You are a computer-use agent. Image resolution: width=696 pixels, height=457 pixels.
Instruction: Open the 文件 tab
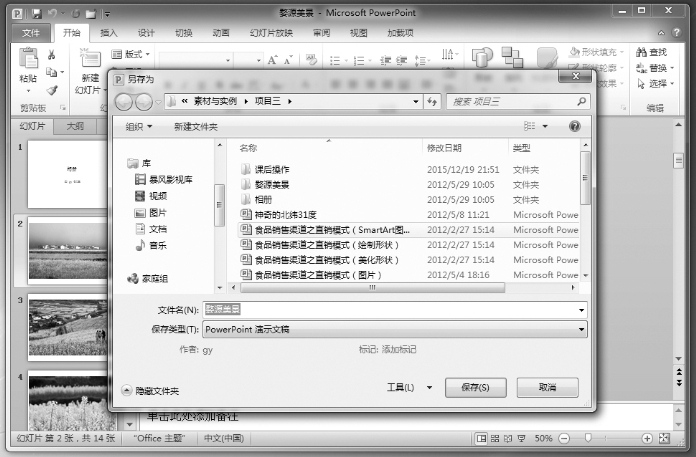[31, 33]
